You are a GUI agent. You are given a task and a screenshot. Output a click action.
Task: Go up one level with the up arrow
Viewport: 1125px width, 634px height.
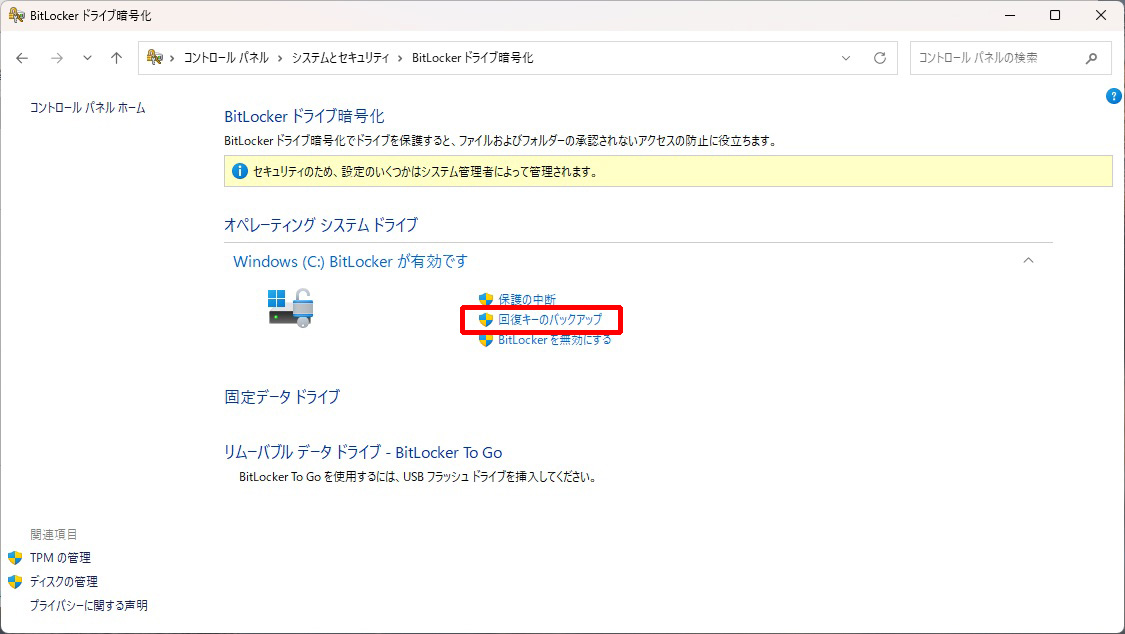pos(116,58)
